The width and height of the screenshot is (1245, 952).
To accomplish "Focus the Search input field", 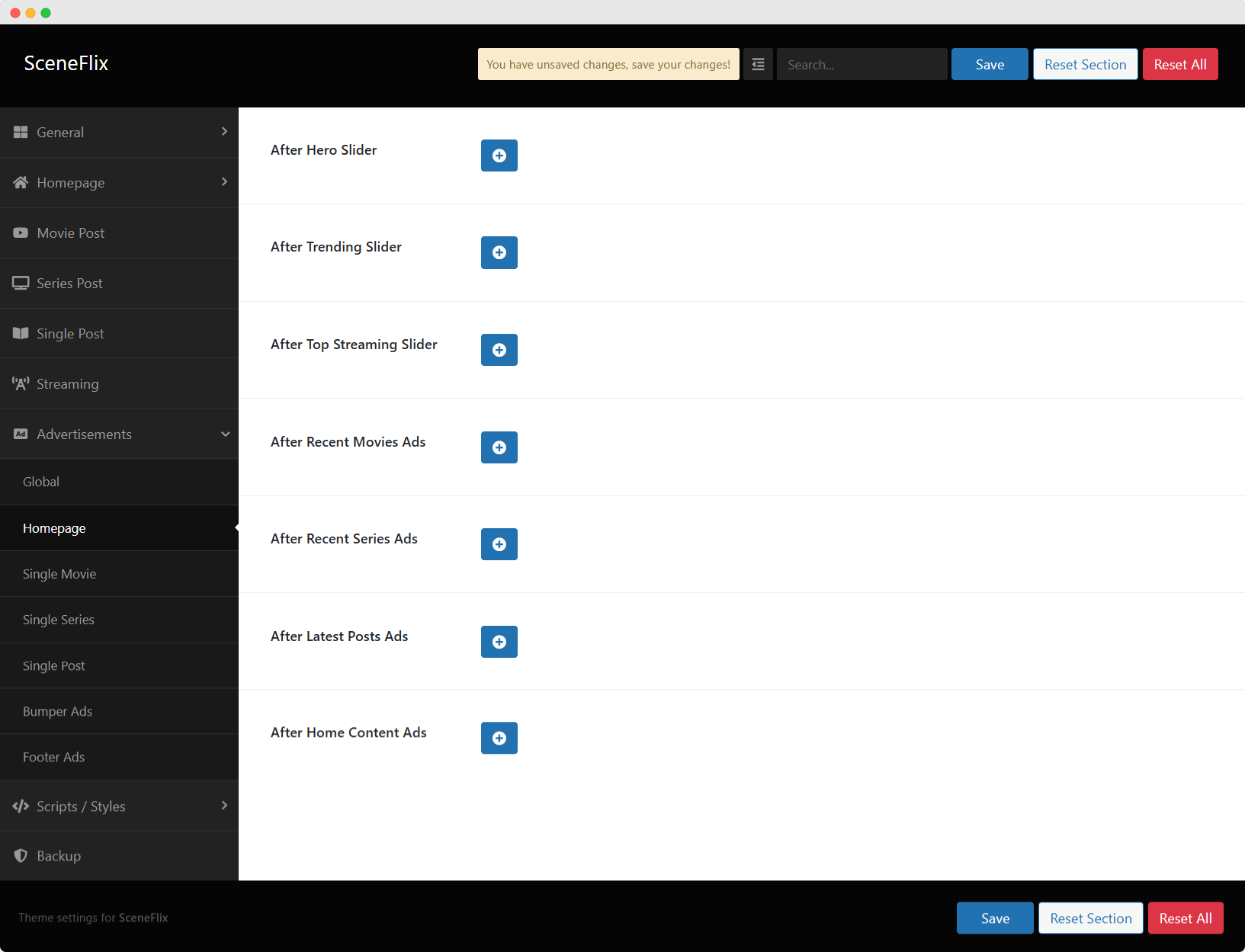I will pos(862,64).
